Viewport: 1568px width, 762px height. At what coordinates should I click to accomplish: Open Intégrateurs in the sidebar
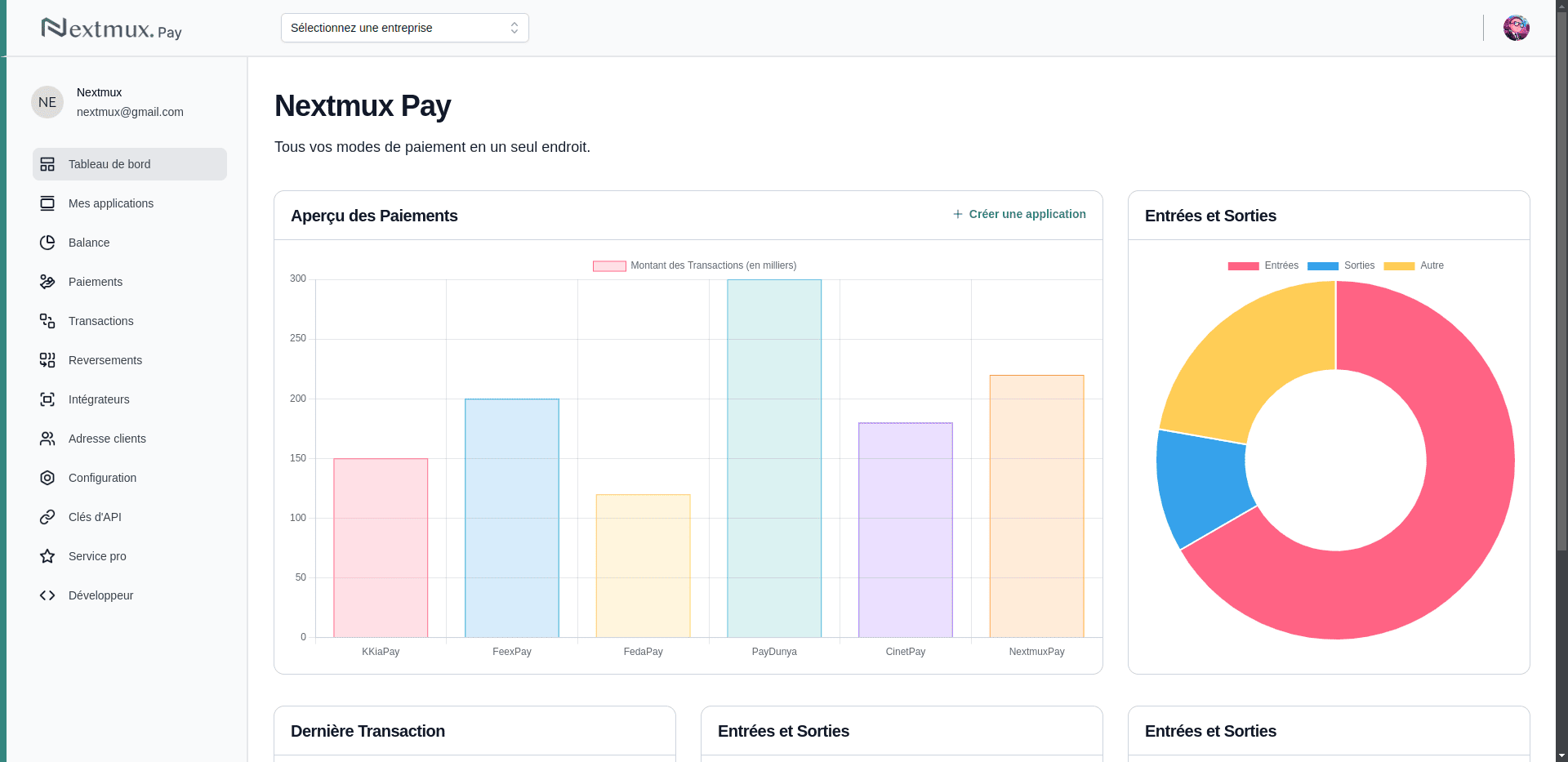130,399
